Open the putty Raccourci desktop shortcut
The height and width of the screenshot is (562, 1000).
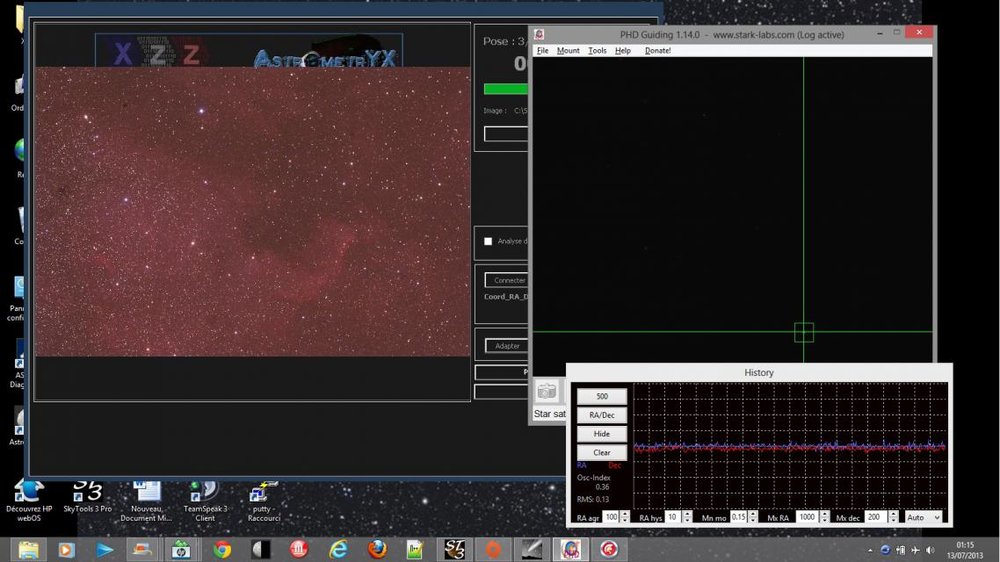pos(263,501)
